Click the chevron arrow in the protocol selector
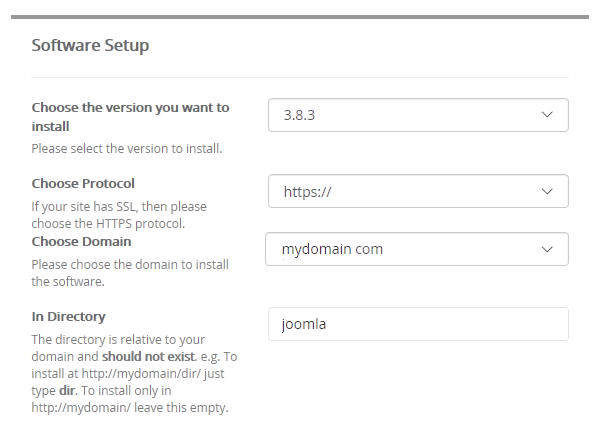599x431 pixels. click(x=547, y=191)
